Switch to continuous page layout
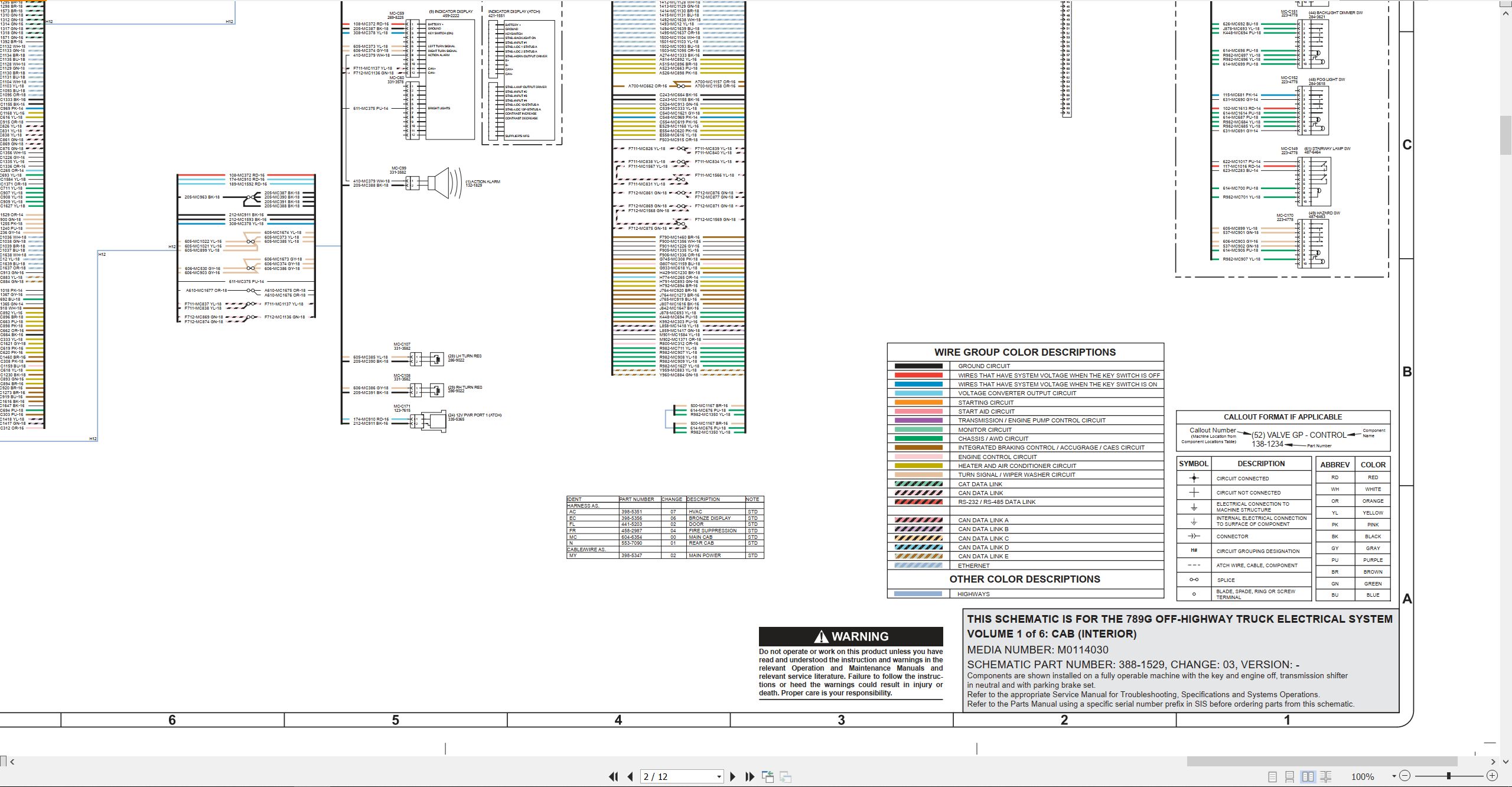This screenshot has width=1512, height=787. [x=1290, y=776]
